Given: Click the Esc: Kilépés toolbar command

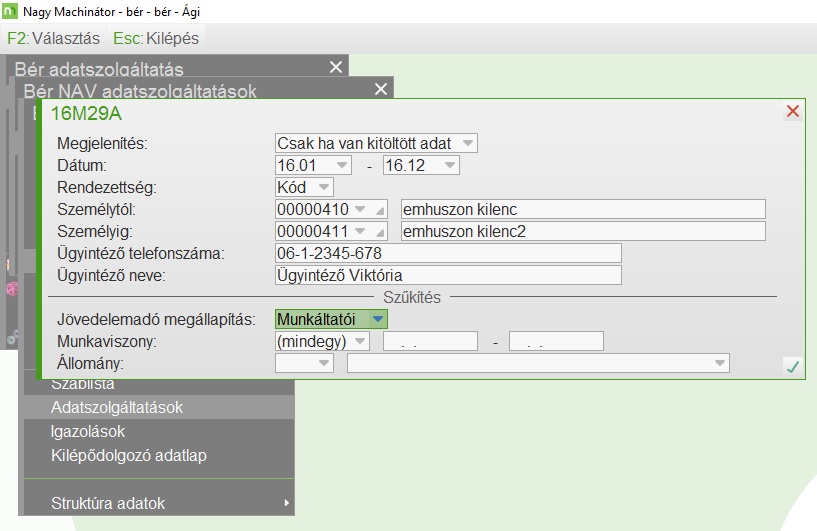Looking at the screenshot, I should point(156,38).
